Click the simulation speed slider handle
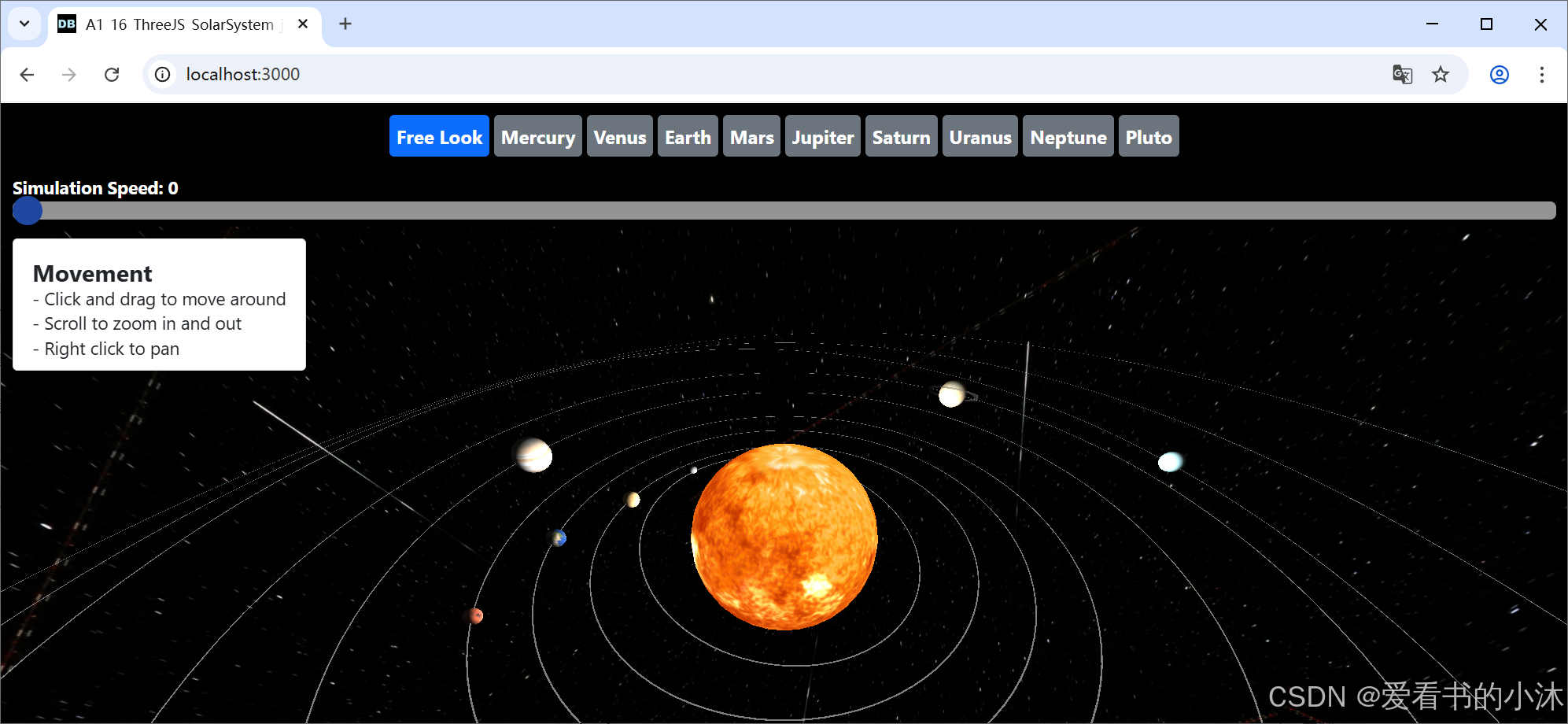1568x724 pixels. [x=28, y=210]
